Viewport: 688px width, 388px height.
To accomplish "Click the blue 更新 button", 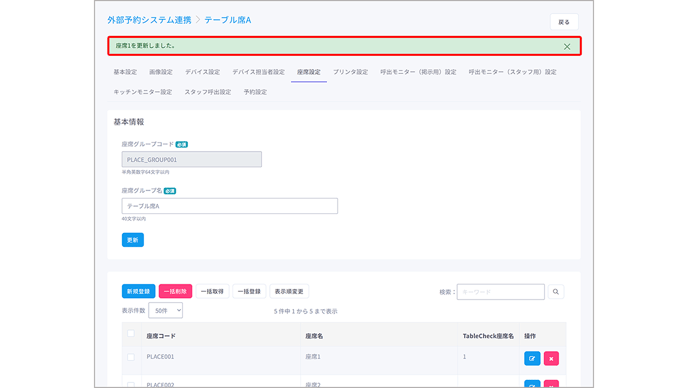I will [x=133, y=240].
